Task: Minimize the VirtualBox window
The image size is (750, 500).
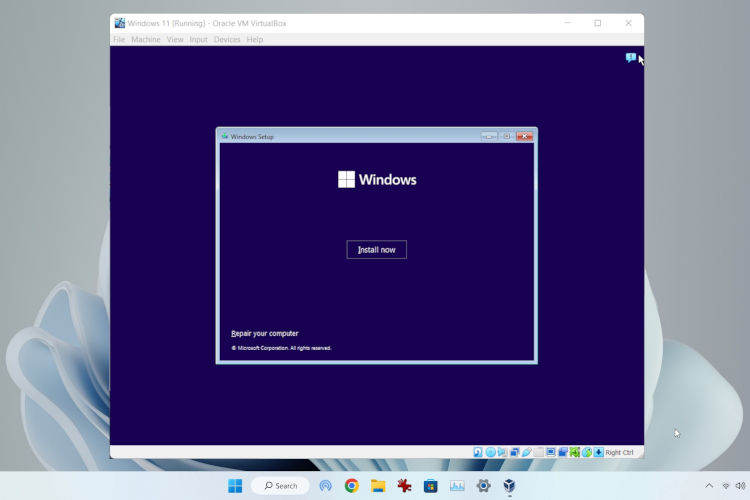Action: pos(567,23)
